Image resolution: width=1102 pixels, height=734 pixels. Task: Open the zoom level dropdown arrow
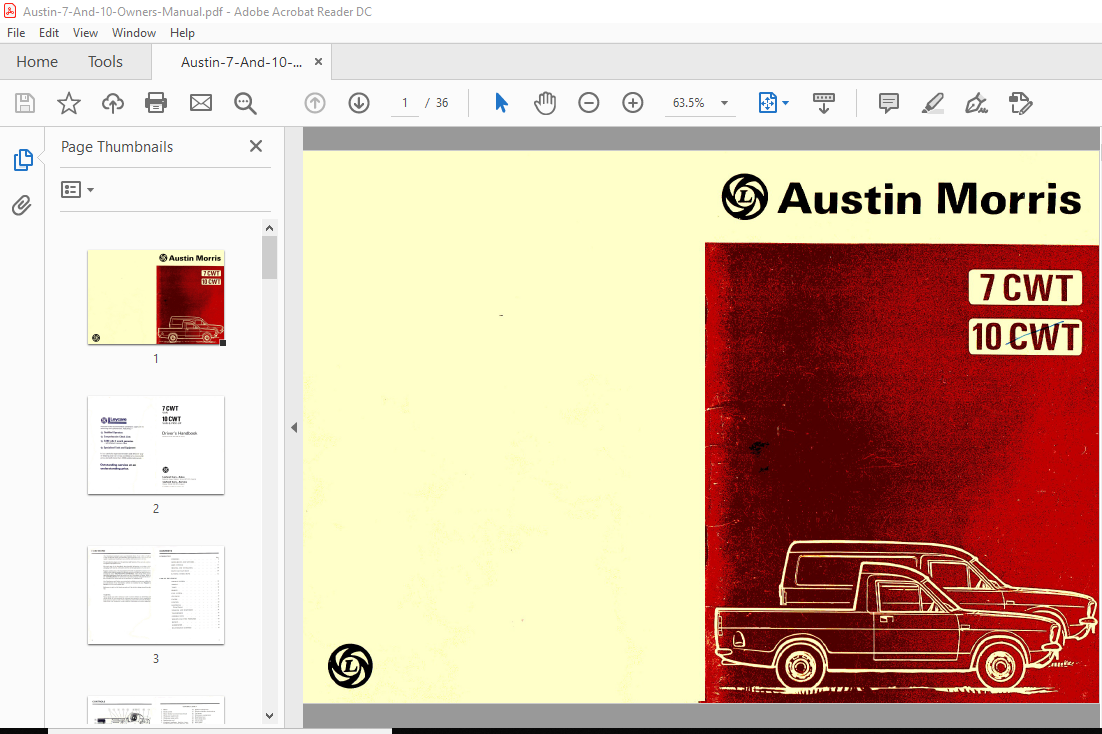724,103
